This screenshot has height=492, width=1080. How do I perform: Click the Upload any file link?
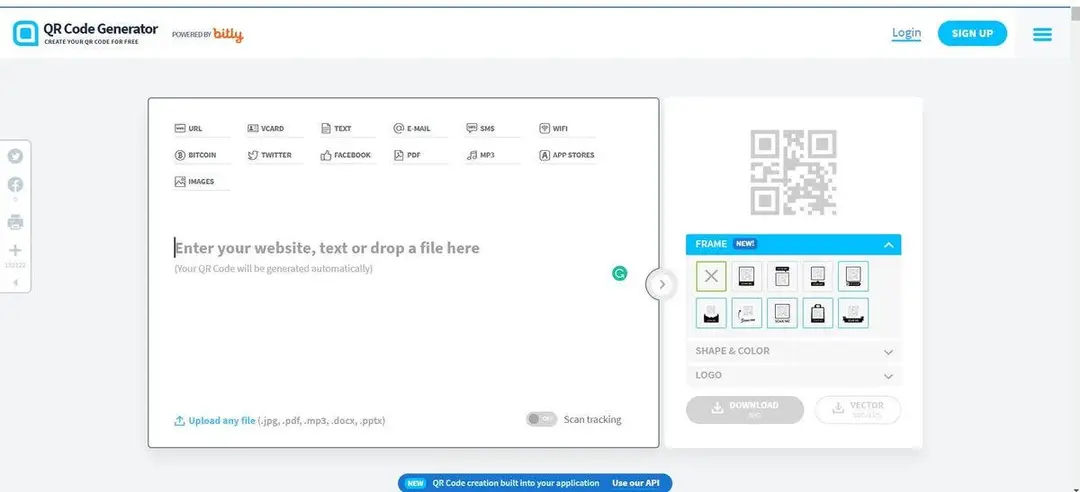tap(215, 421)
